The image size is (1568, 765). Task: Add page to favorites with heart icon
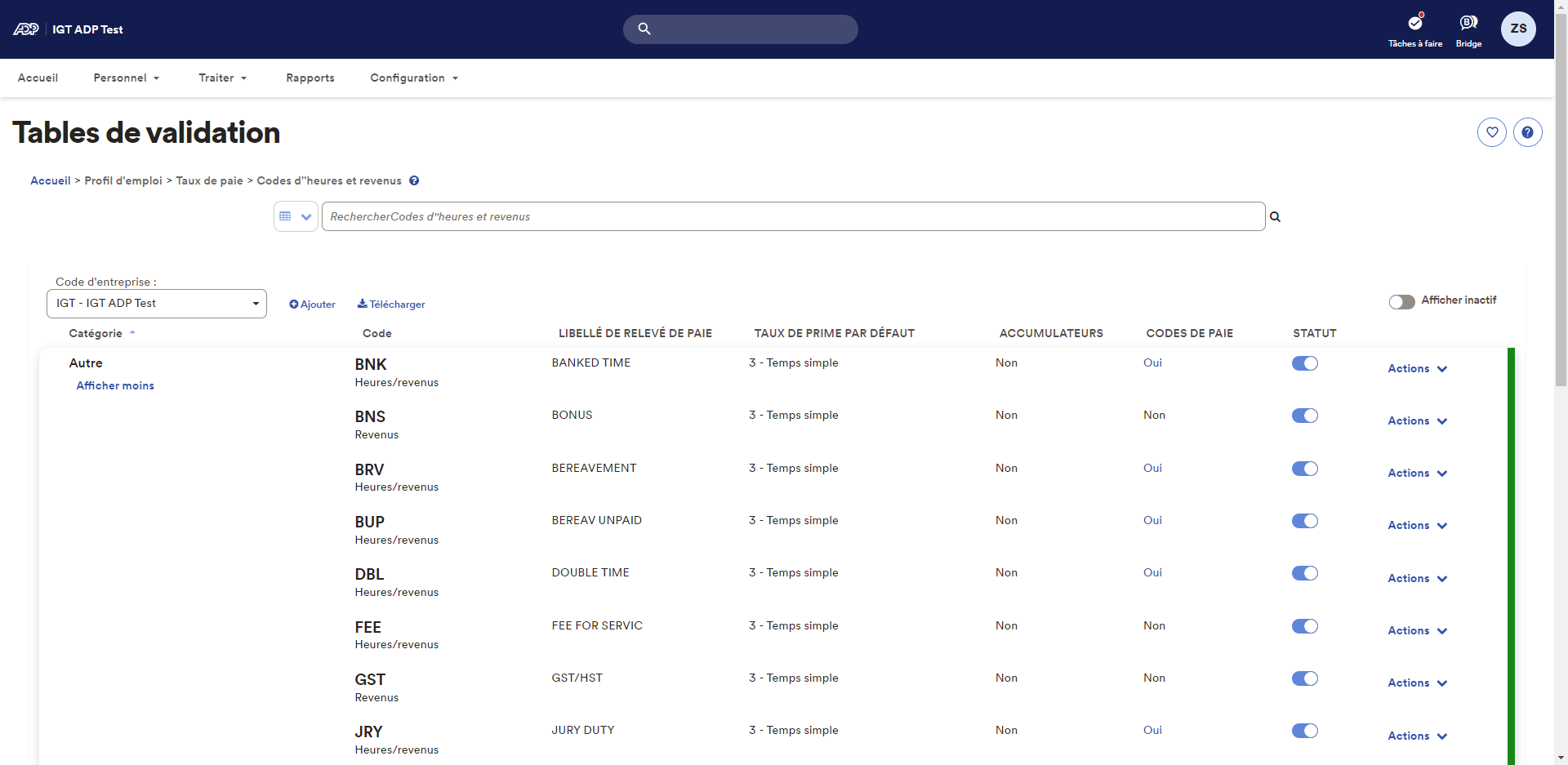coord(1491,132)
